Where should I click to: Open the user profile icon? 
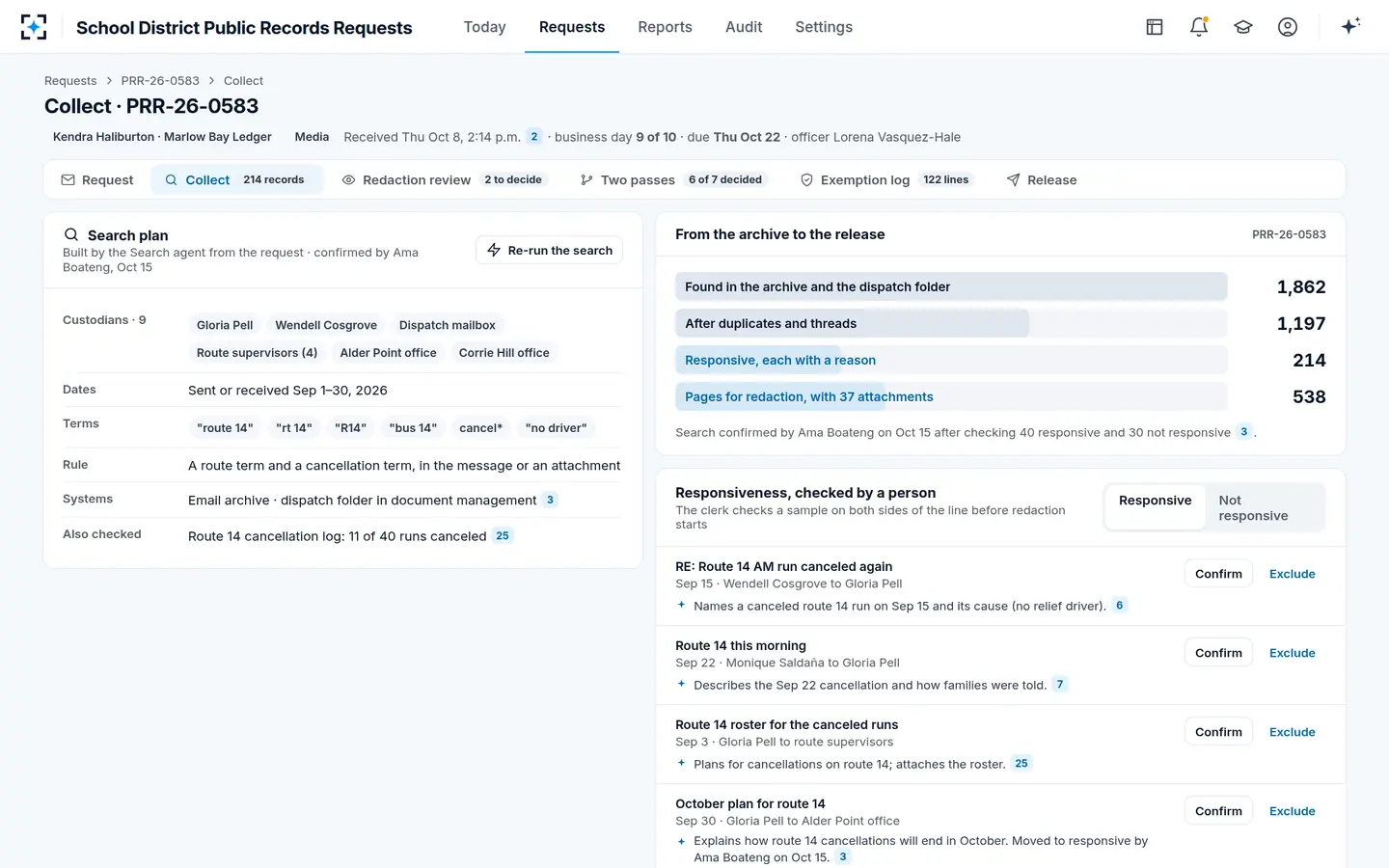tap(1288, 27)
